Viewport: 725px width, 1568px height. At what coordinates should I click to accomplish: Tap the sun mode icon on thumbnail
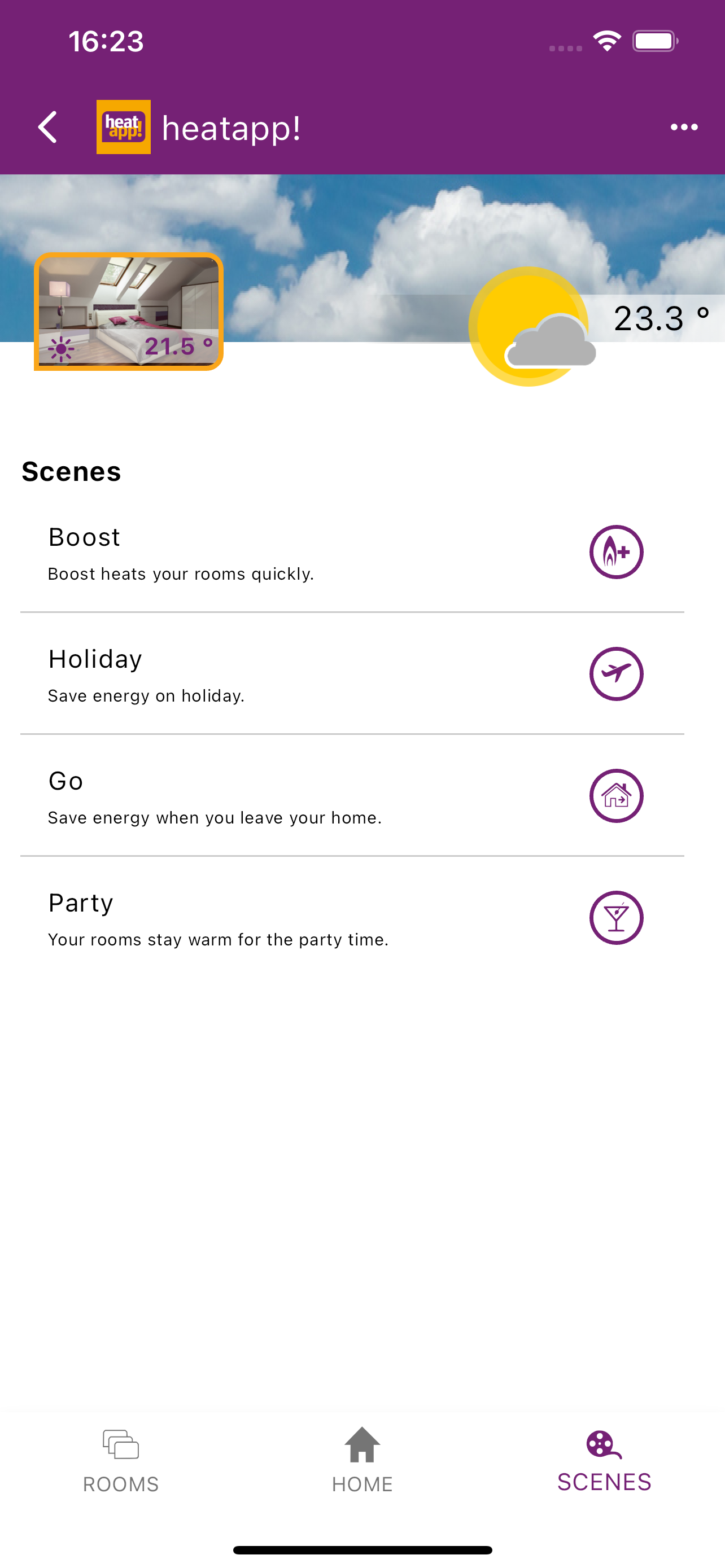pos(61,349)
